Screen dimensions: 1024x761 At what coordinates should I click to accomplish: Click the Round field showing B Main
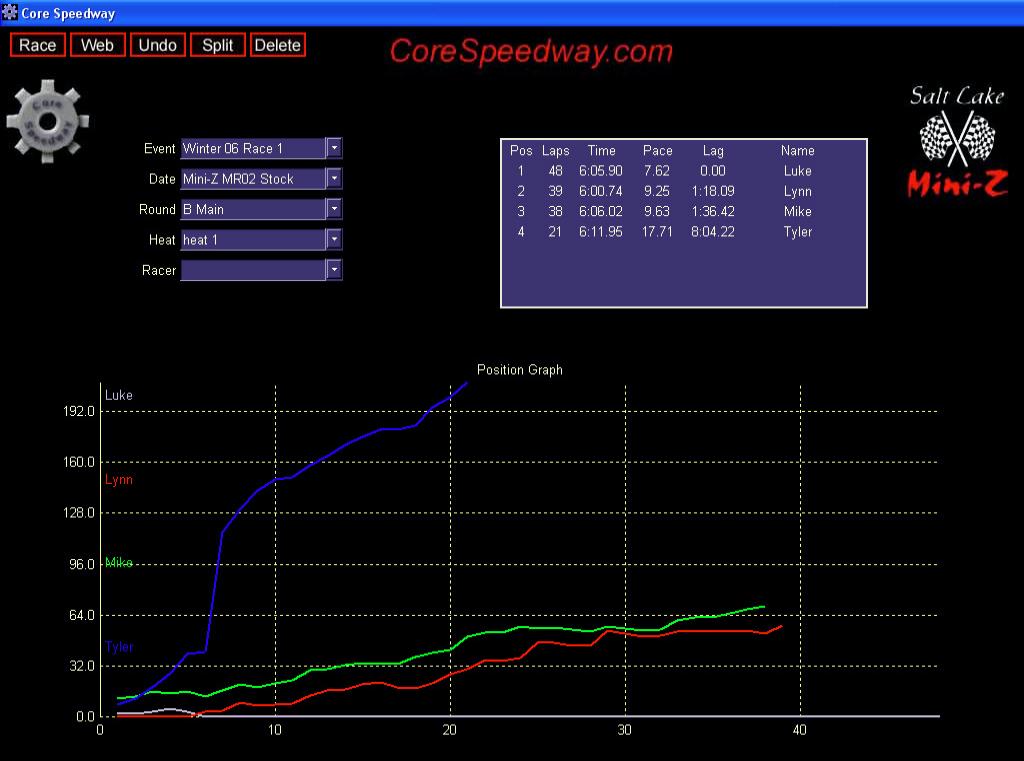point(253,209)
